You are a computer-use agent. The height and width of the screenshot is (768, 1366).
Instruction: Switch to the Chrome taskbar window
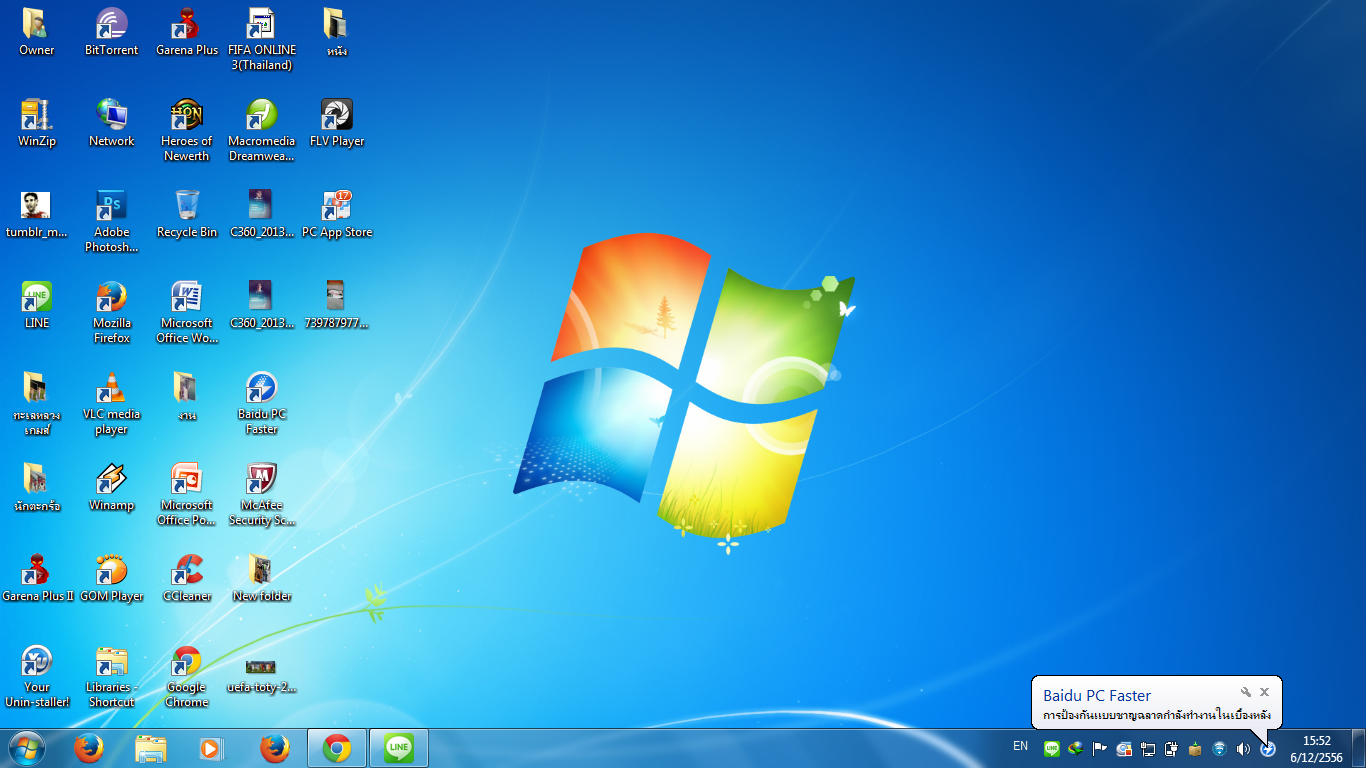pos(337,748)
